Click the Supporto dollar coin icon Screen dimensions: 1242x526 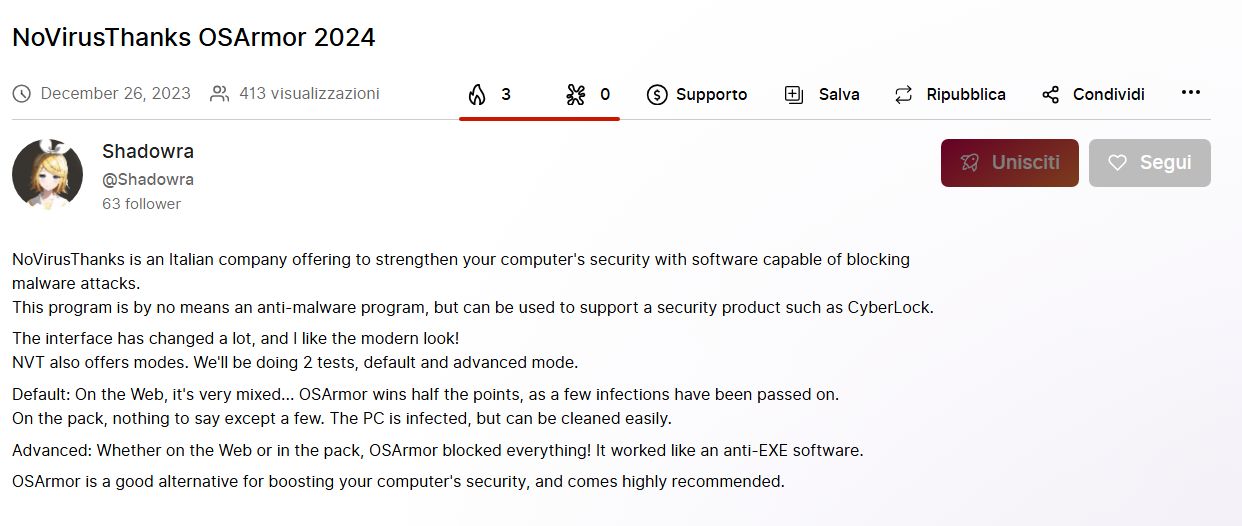[x=657, y=94]
